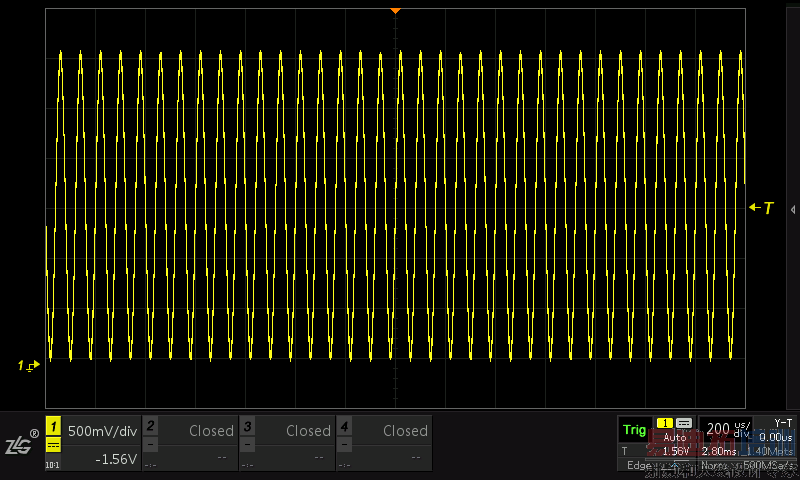Click the T label in the trigger panel
The image size is (800, 480).
coord(624,451)
